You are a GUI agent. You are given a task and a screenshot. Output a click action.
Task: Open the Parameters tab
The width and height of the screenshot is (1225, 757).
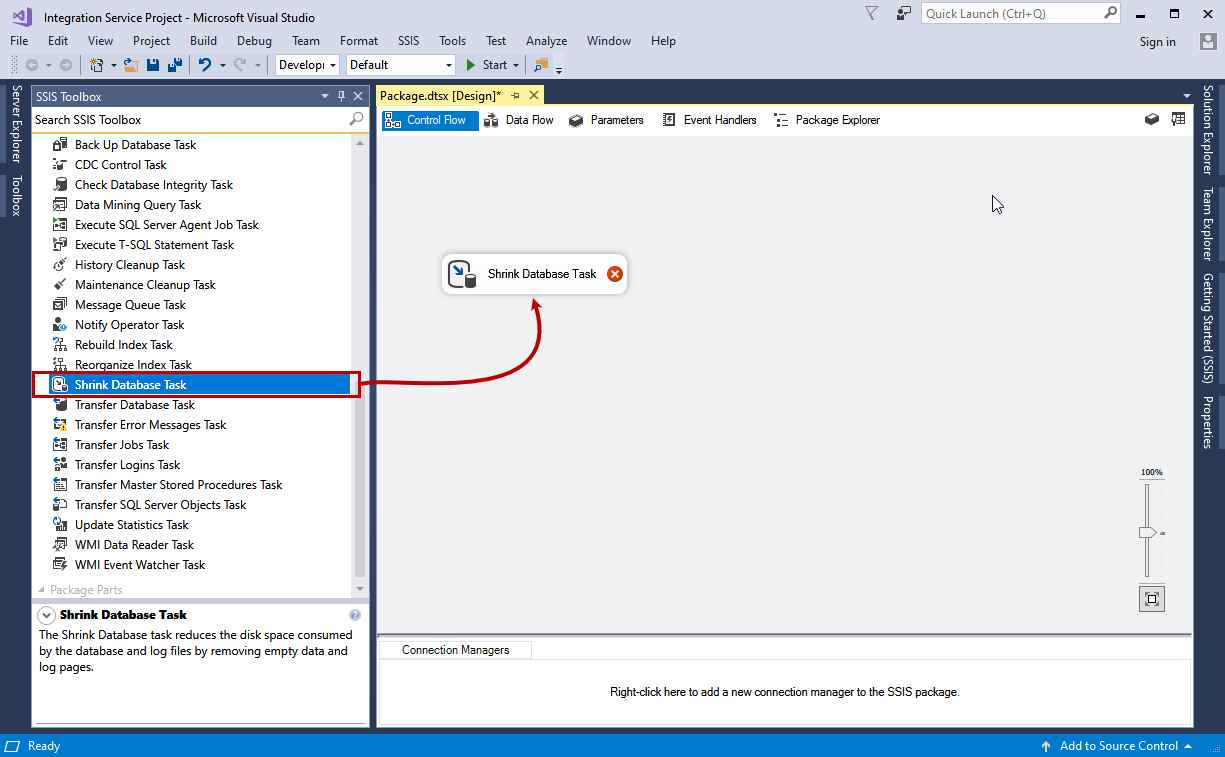tap(606, 120)
